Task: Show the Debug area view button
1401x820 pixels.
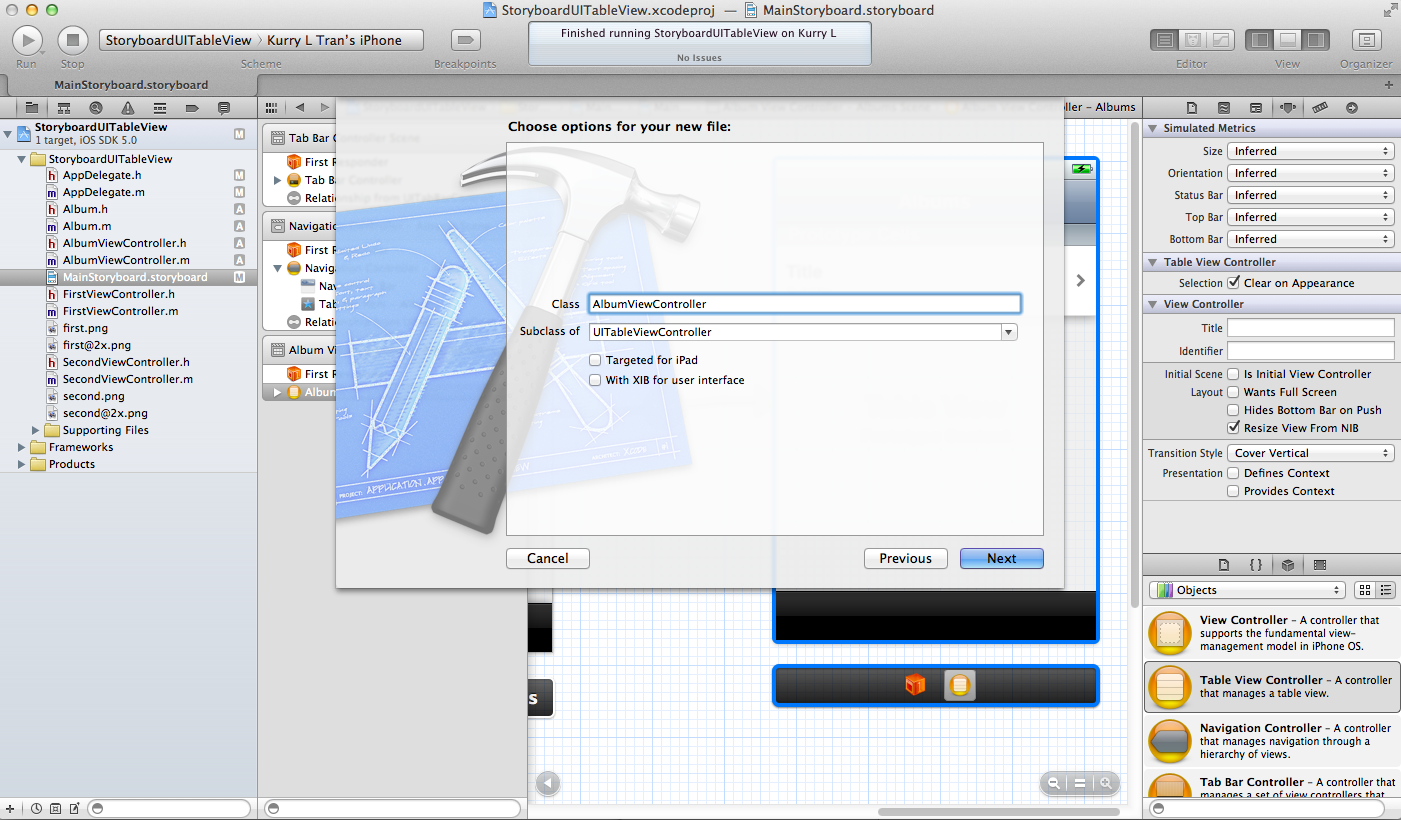Action: pyautogui.click(x=1287, y=40)
